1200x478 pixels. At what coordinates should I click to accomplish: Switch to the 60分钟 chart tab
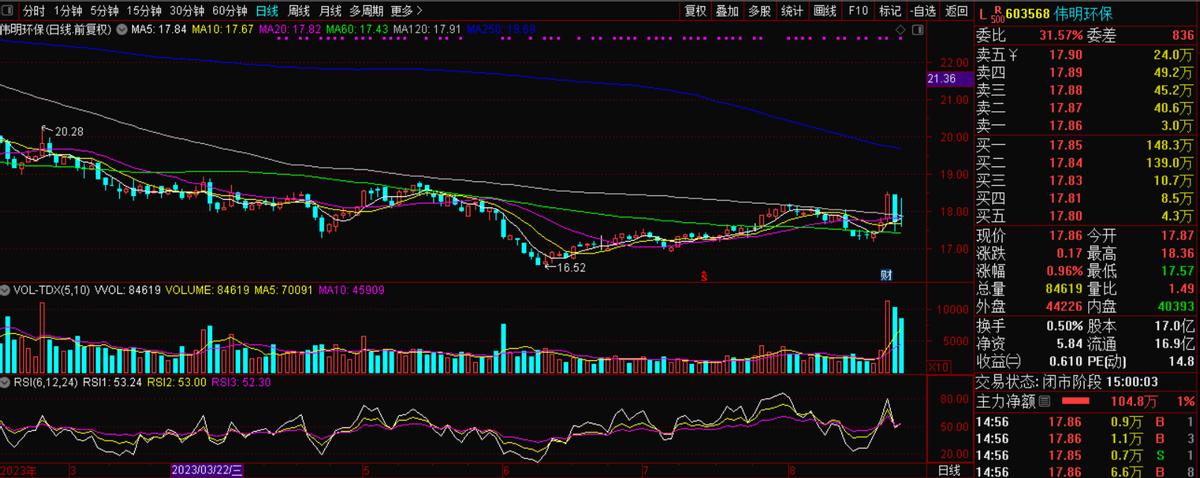229,11
